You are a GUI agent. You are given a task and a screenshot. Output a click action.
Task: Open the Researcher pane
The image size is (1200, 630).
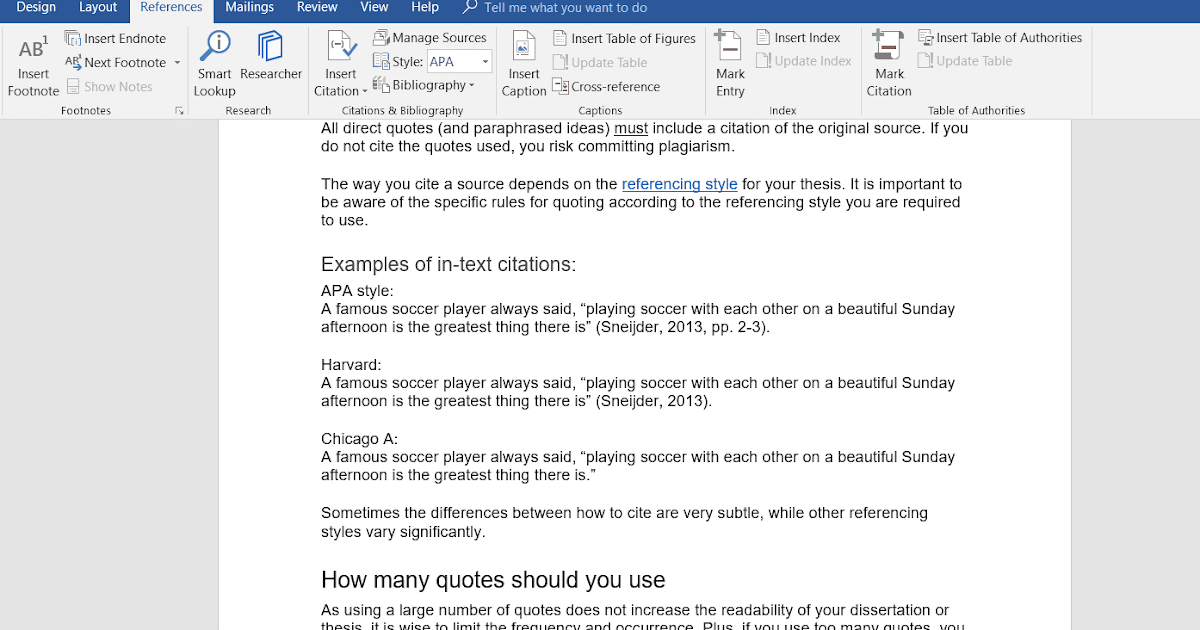(271, 56)
